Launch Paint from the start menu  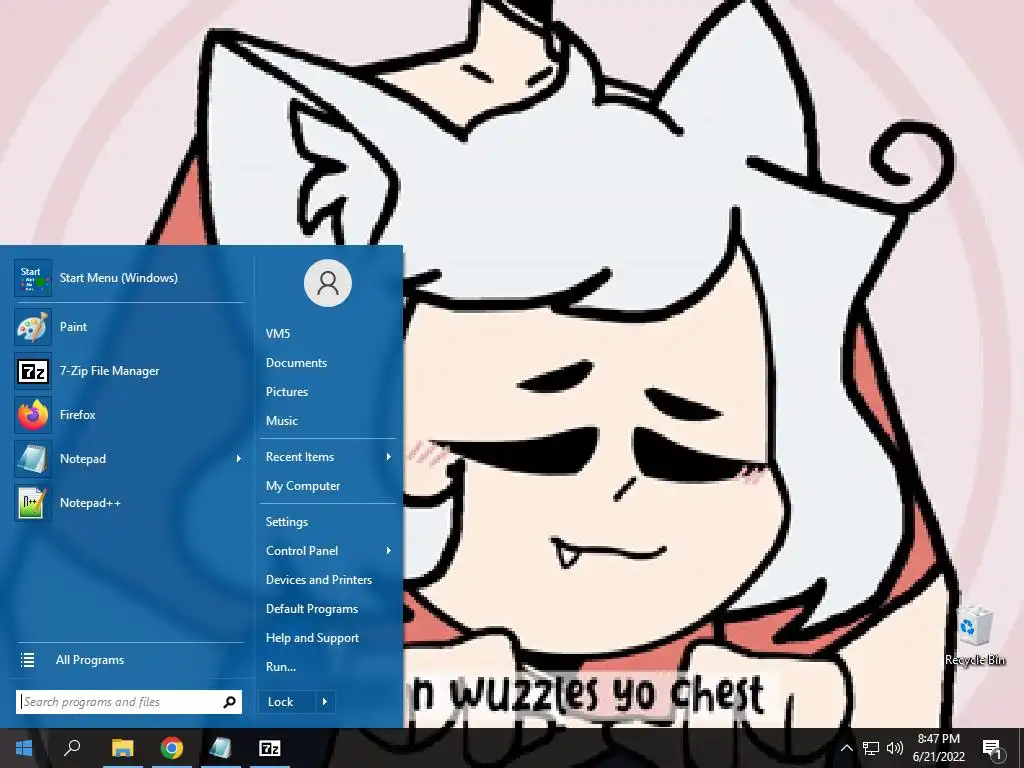point(129,327)
